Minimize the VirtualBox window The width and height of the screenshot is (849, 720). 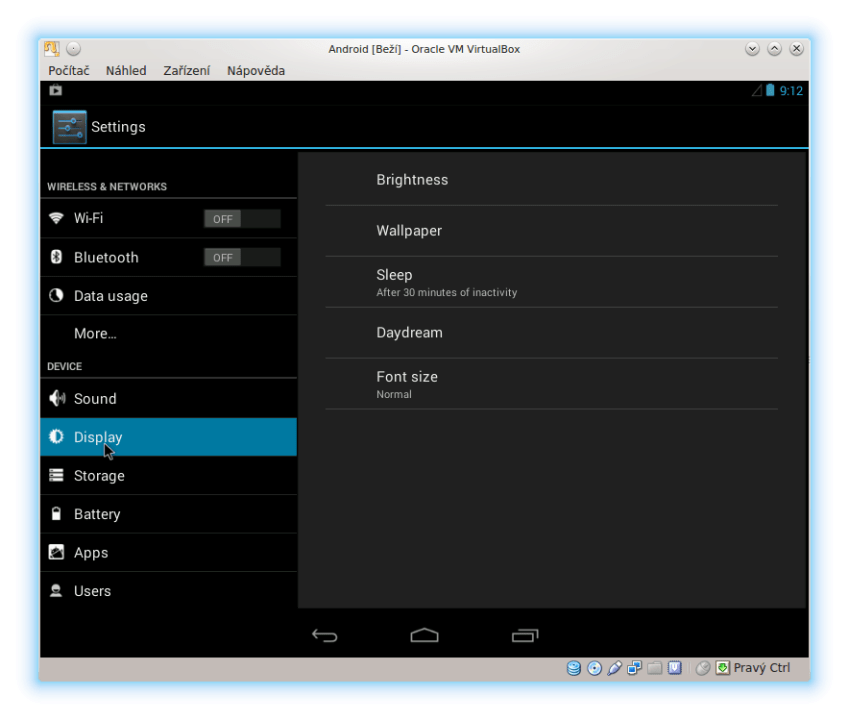point(752,49)
